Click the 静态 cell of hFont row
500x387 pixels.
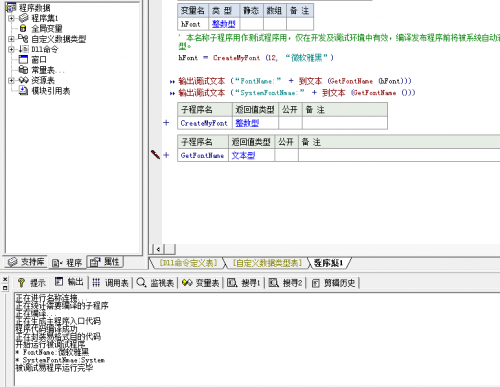pos(252,24)
